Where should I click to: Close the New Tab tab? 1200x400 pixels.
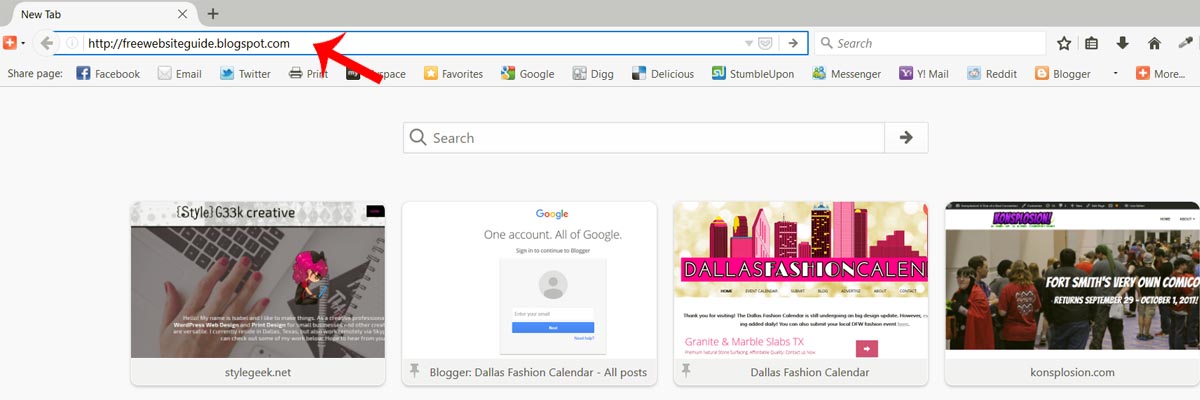tap(182, 14)
